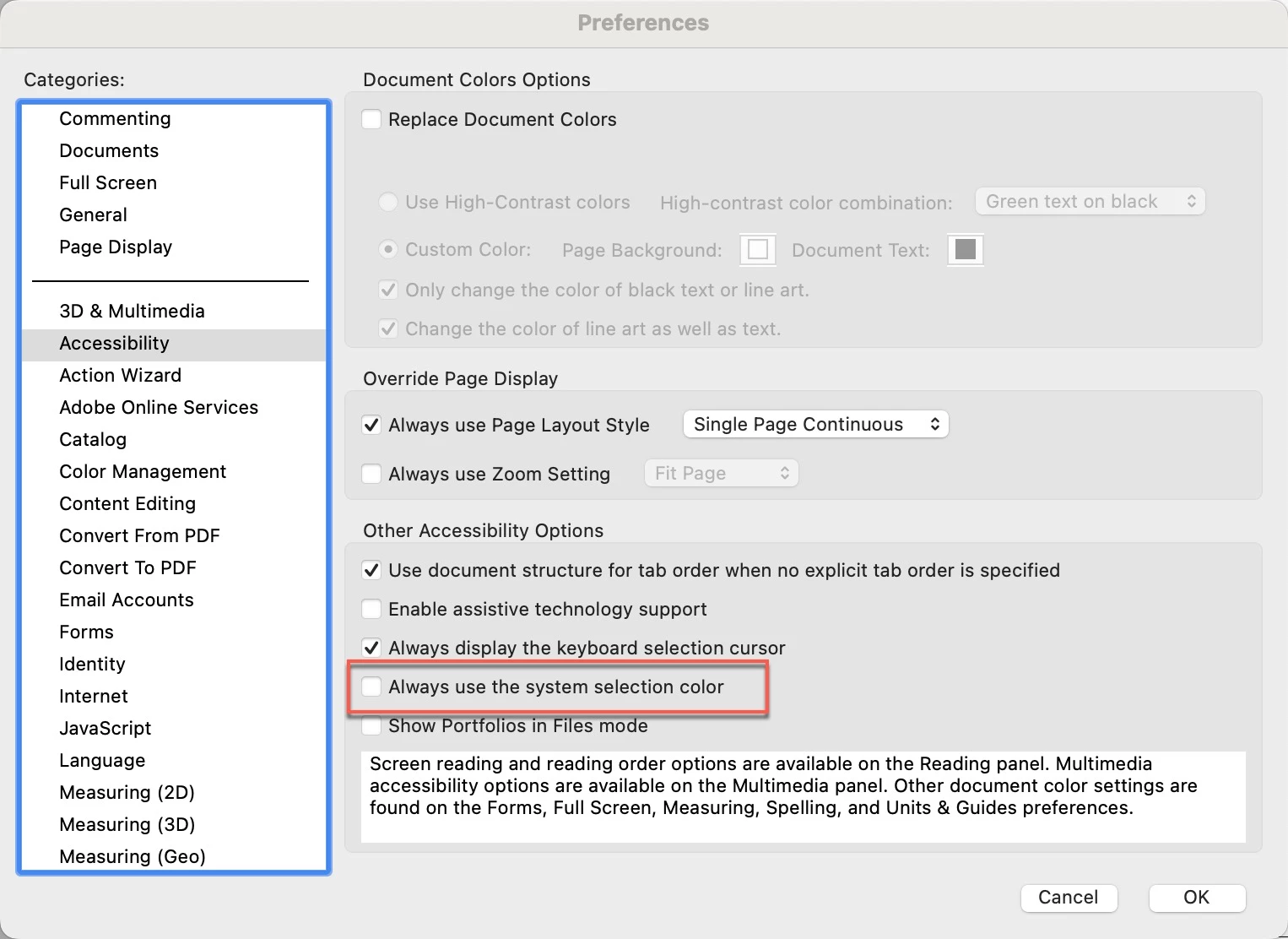Select Use High-Contrast colors radio button

[x=388, y=202]
